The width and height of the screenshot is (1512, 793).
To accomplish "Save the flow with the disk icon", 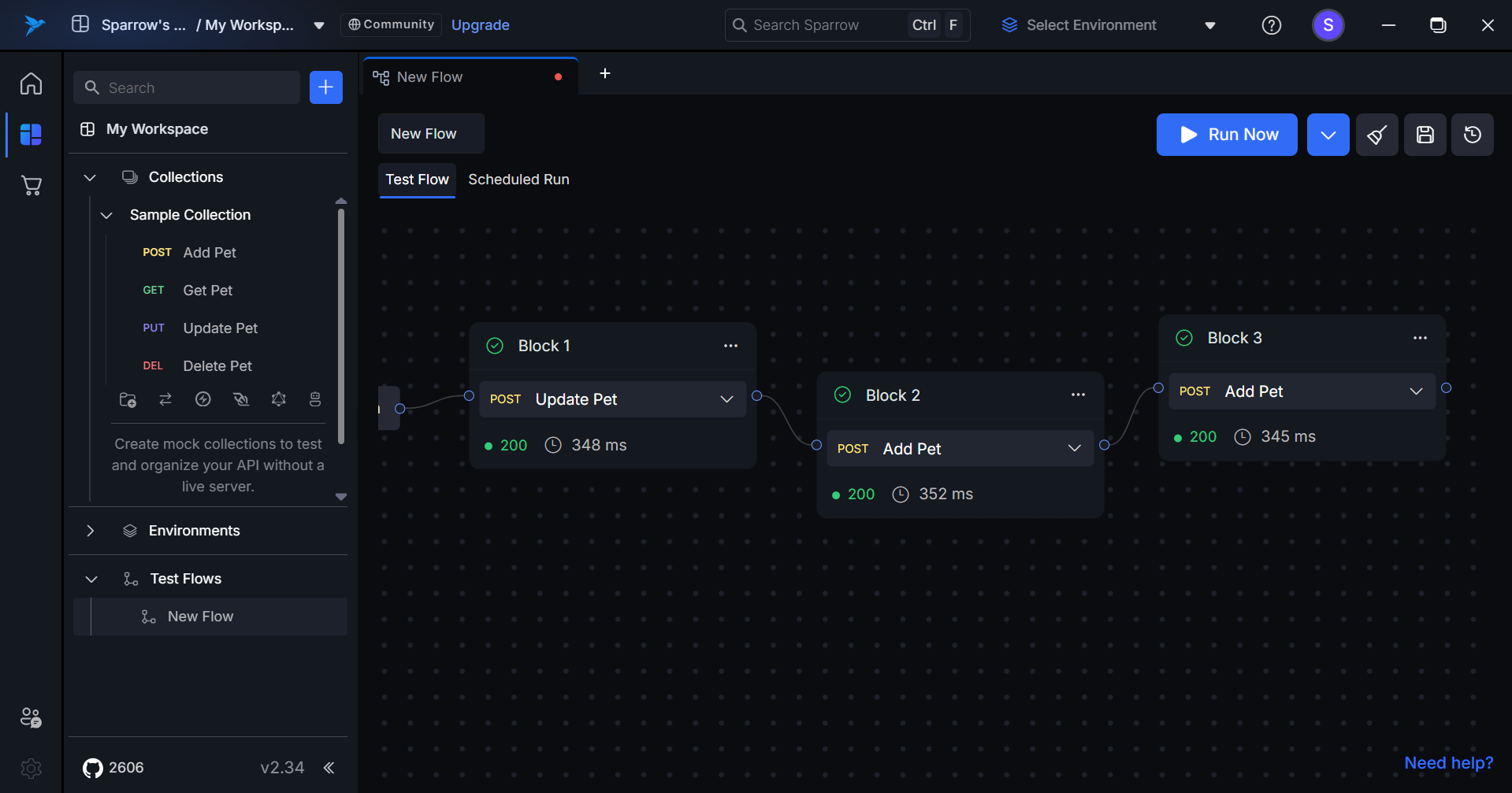I will tap(1425, 135).
